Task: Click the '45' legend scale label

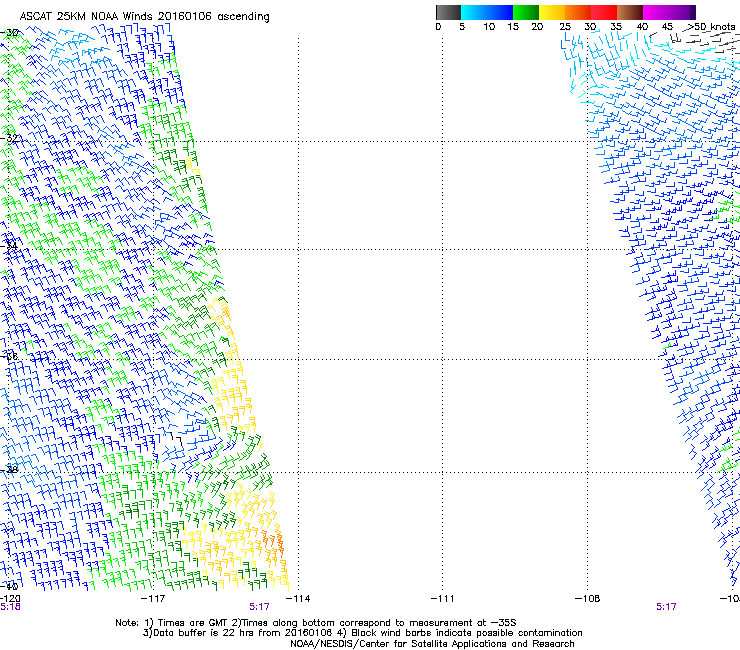Action: [667, 27]
